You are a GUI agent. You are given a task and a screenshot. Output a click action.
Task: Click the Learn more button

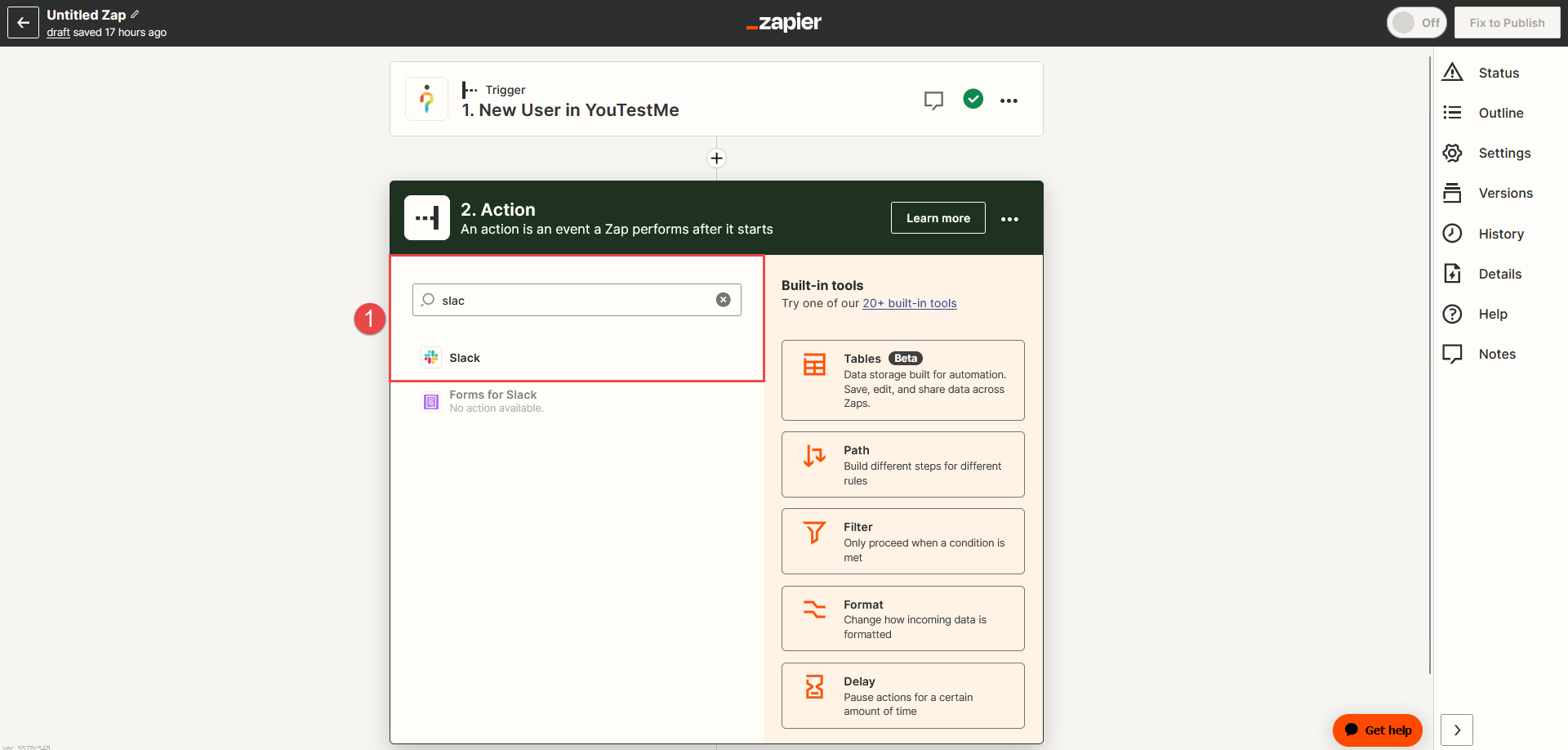pyautogui.click(x=938, y=218)
